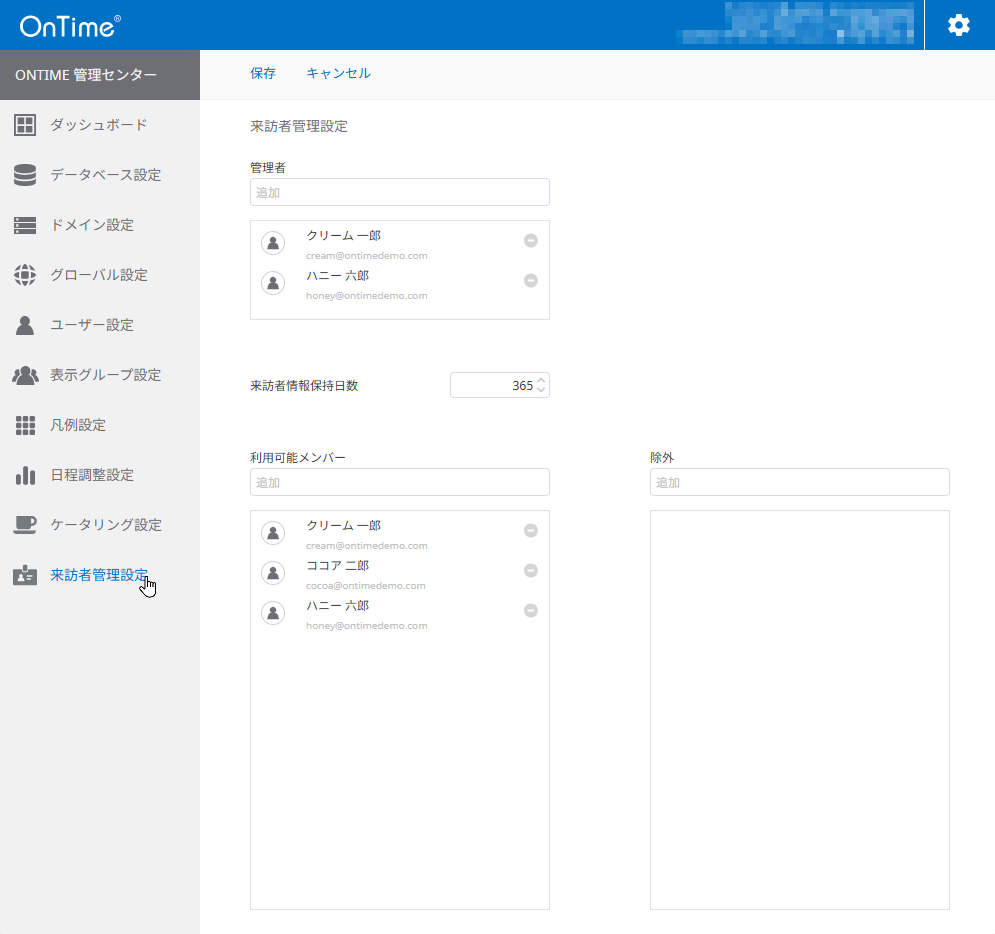Image resolution: width=995 pixels, height=934 pixels.
Task: Focus the 除外 add input field
Action: click(x=800, y=482)
